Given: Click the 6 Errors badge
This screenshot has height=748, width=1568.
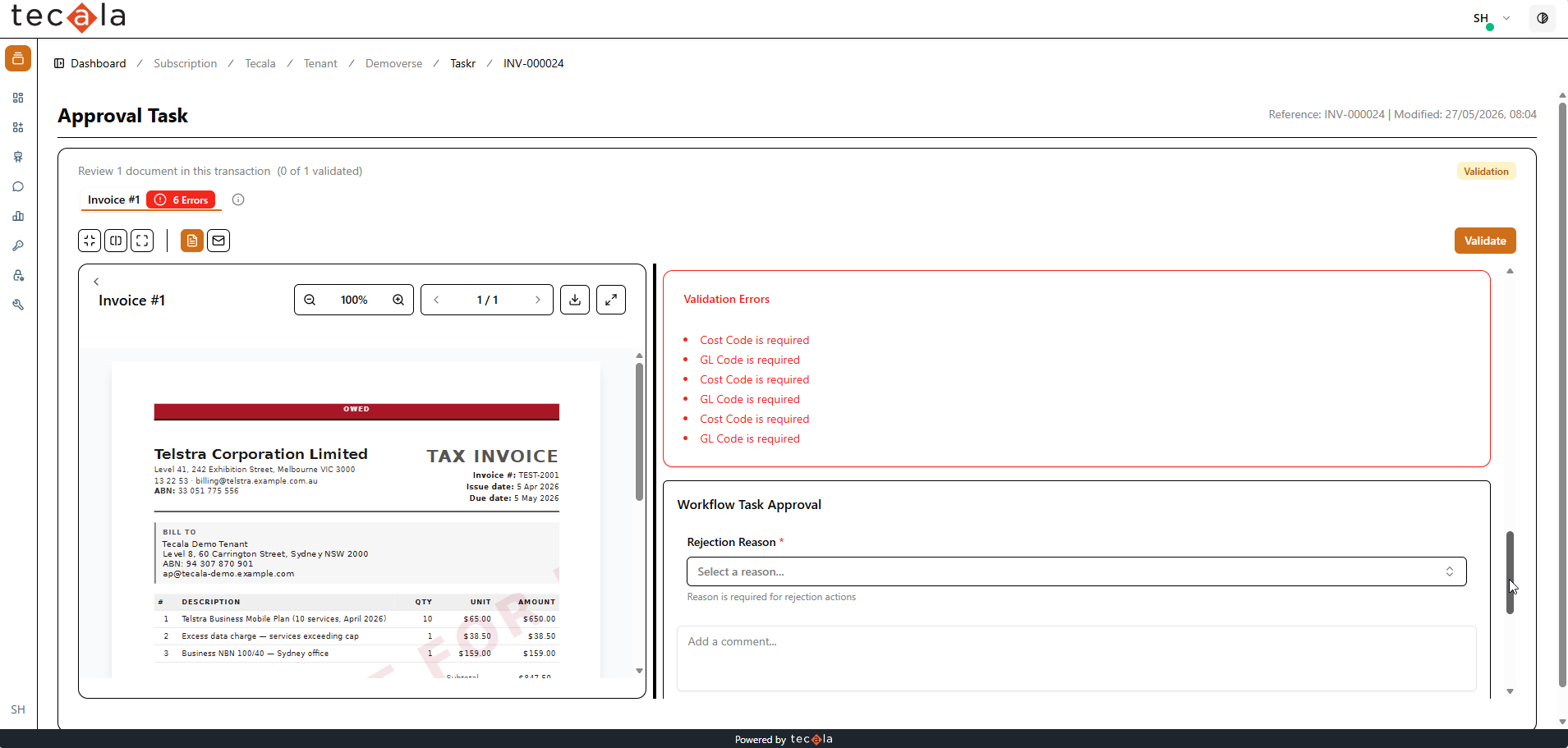Looking at the screenshot, I should point(181,200).
